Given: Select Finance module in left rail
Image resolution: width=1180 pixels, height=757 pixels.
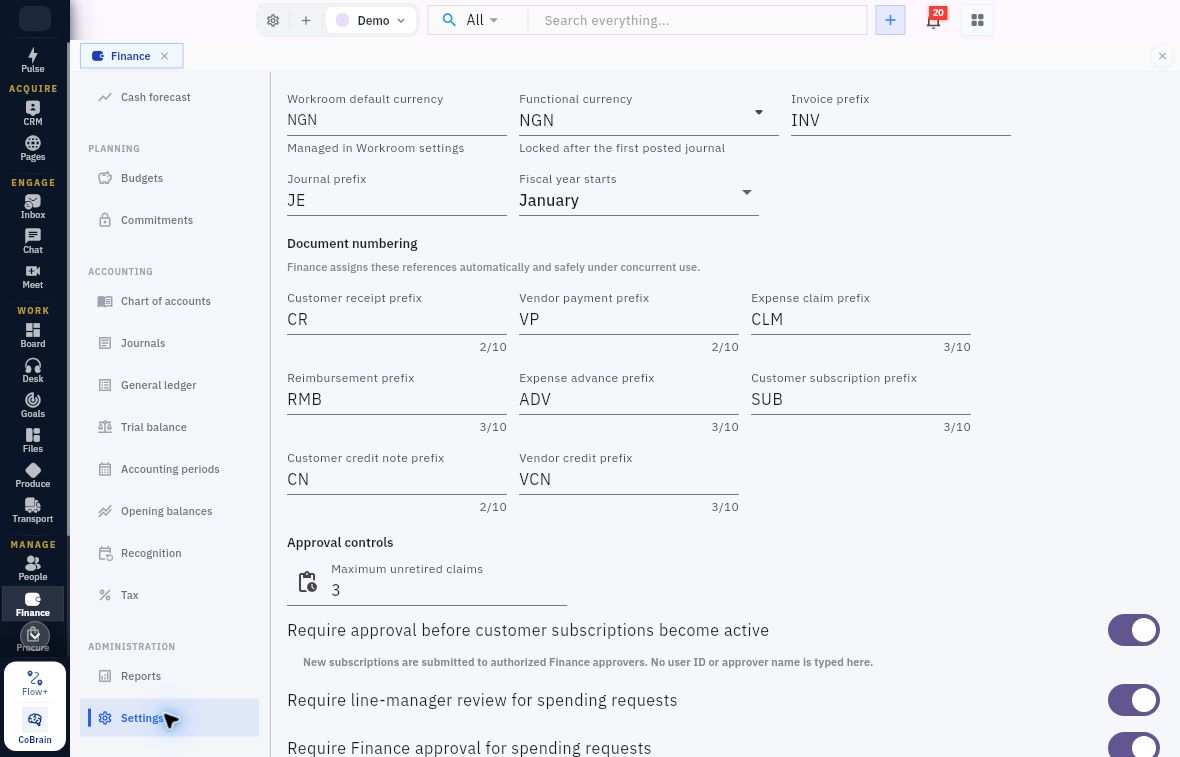Looking at the screenshot, I should click(x=32, y=604).
